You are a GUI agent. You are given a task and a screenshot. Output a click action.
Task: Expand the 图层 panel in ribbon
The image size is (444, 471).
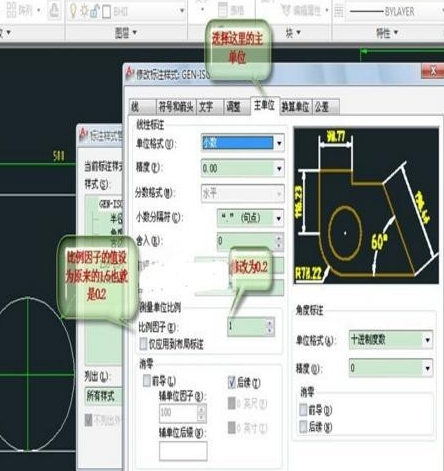pyautogui.click(x=126, y=33)
